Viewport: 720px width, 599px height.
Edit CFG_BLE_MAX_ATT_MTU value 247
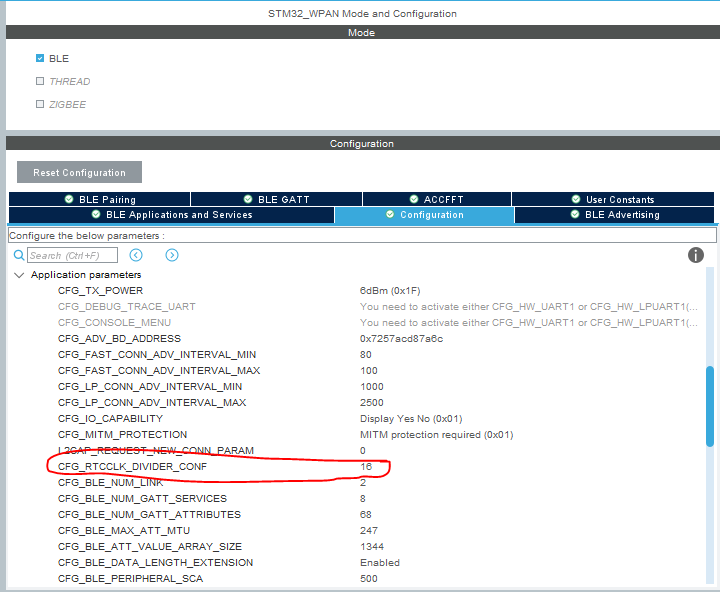[369, 531]
